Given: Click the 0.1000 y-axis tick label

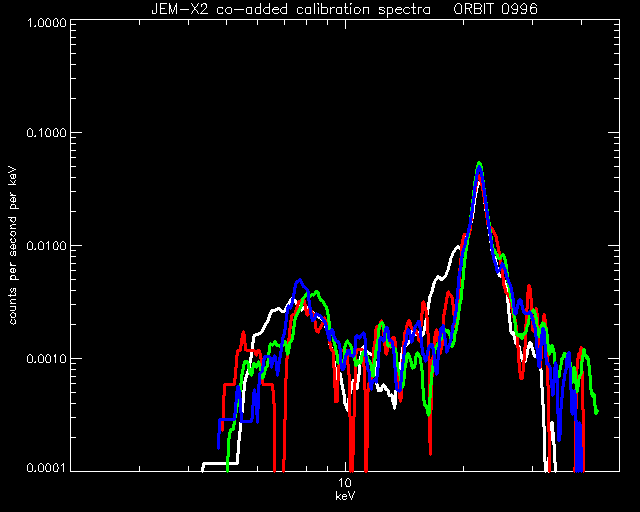Looking at the screenshot, I should pos(46,133).
